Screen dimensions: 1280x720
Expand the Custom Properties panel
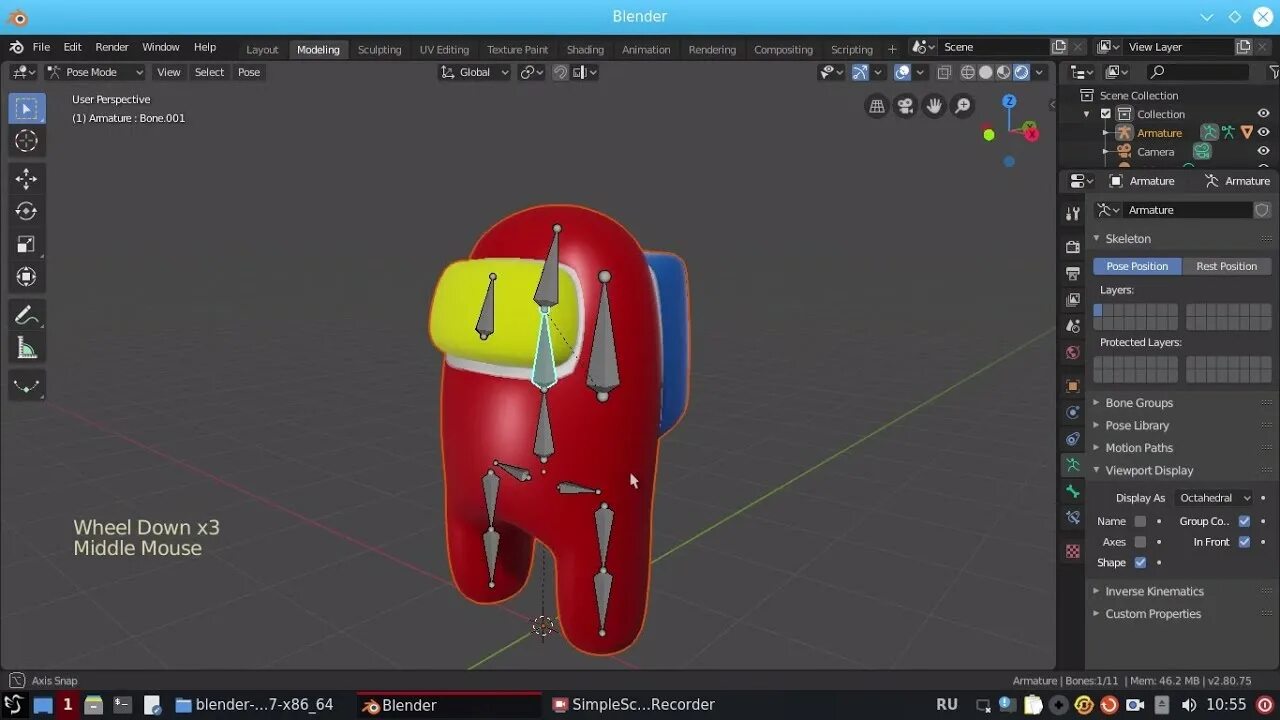point(1153,614)
